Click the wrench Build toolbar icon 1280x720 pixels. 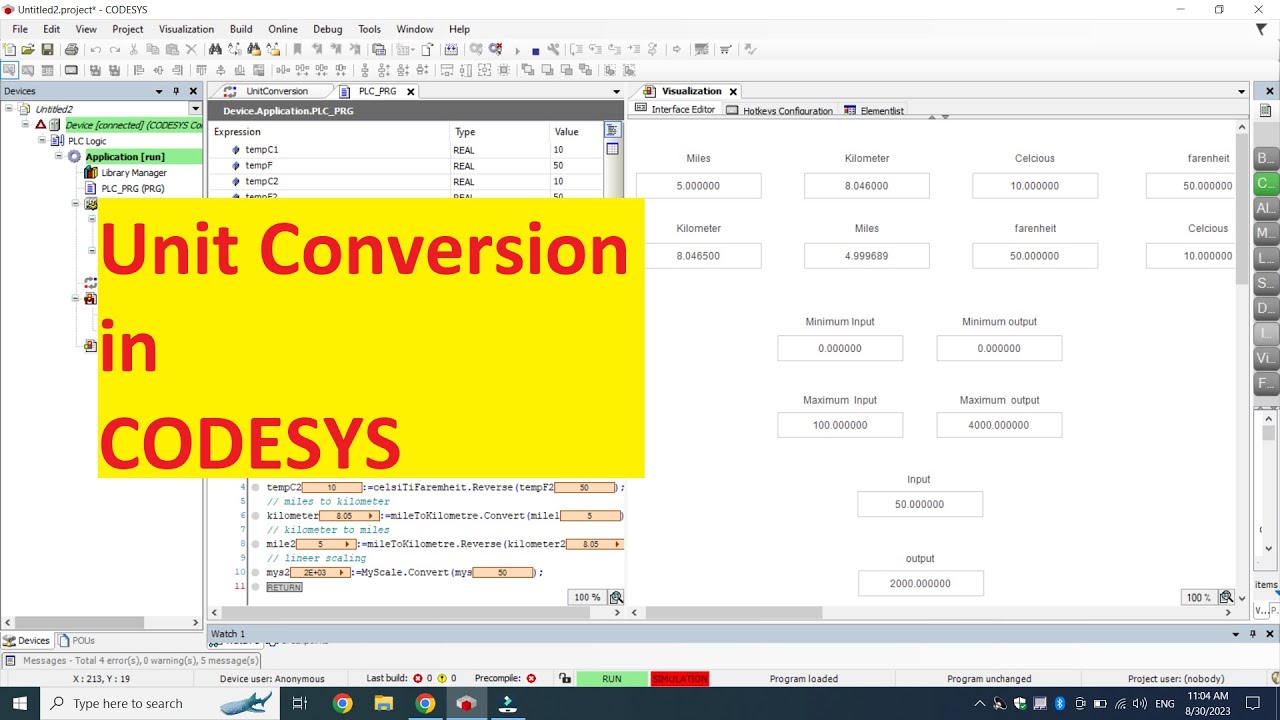553,49
